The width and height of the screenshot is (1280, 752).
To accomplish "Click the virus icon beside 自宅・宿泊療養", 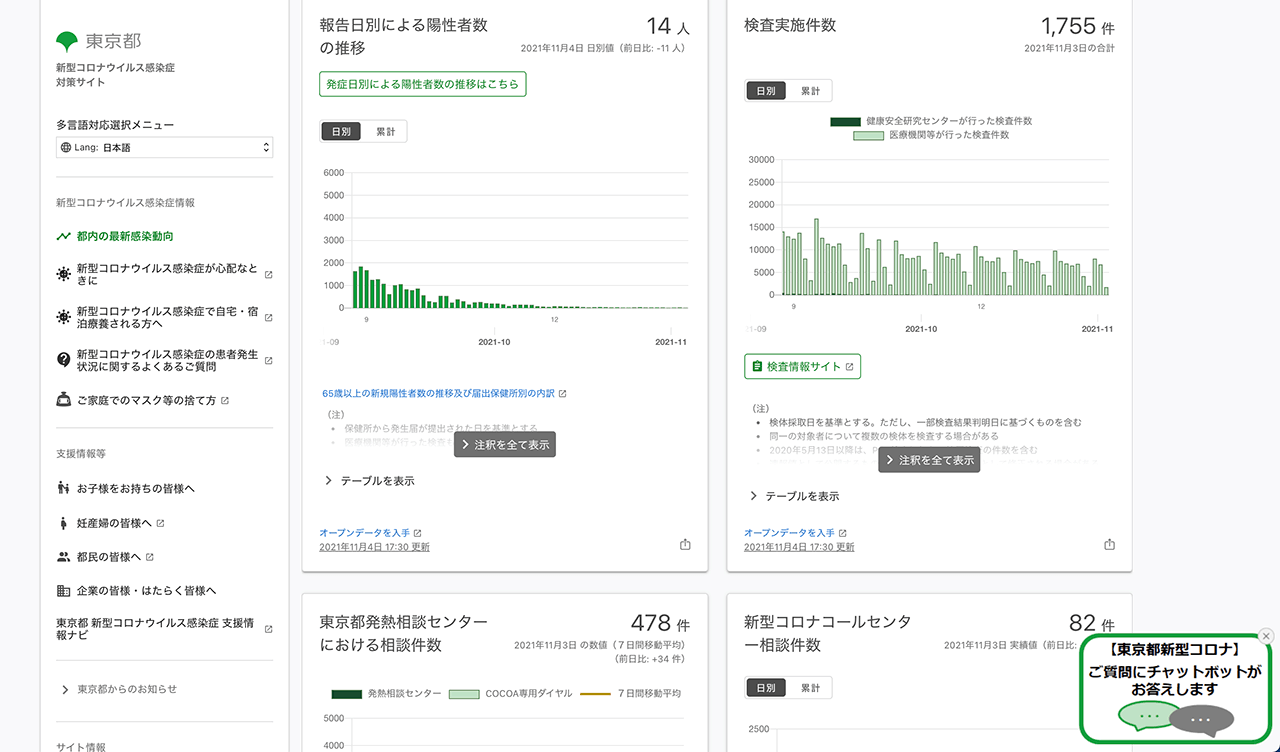I will (x=64, y=317).
